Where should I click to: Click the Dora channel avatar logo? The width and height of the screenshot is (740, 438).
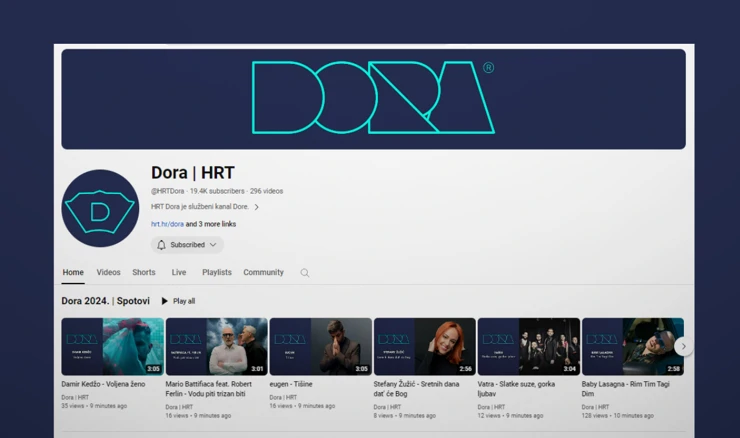[x=100, y=209]
